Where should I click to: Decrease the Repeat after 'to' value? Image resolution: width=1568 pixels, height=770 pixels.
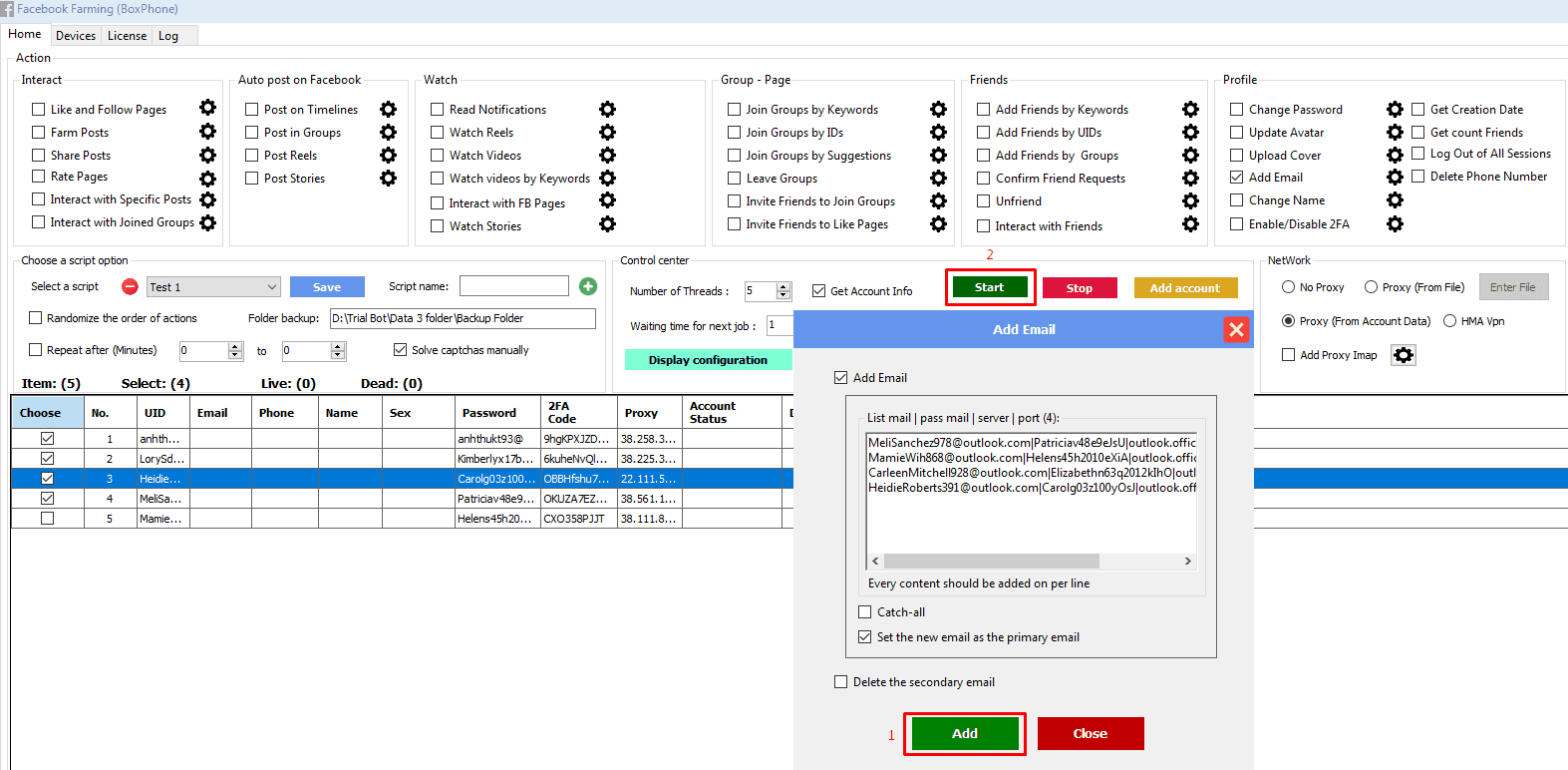338,355
